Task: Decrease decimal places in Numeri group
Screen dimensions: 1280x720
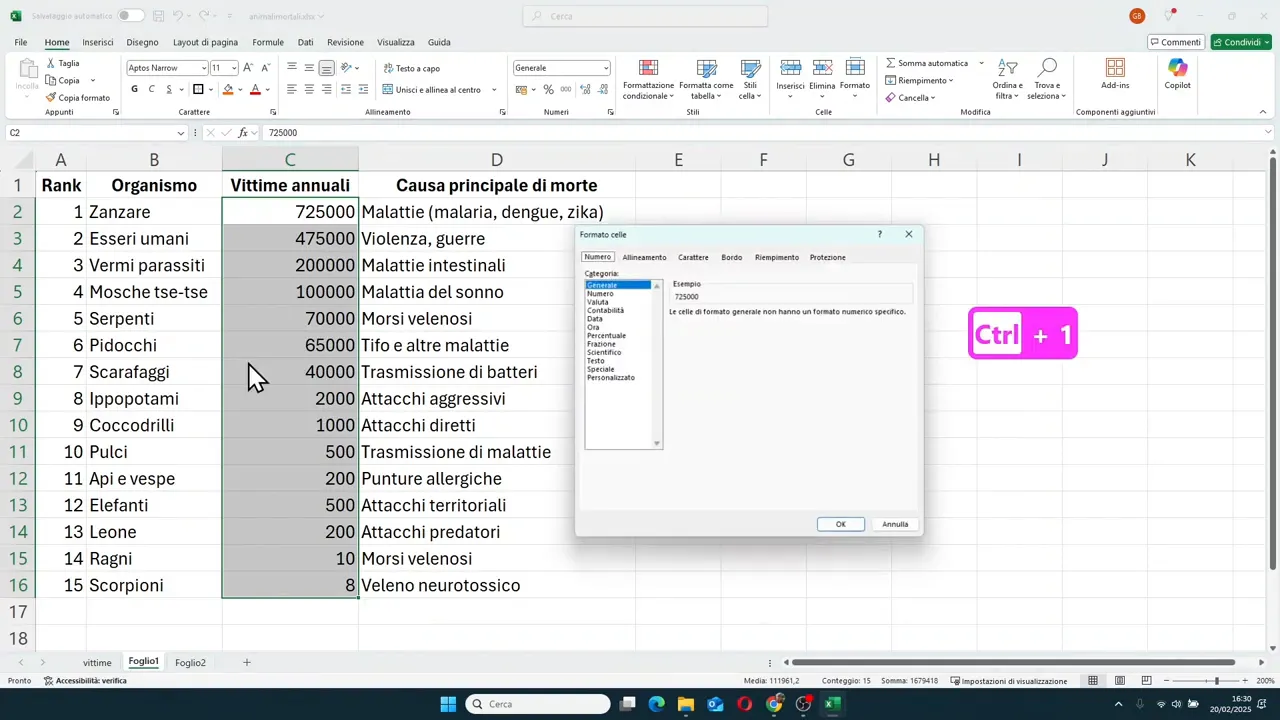Action: (602, 89)
